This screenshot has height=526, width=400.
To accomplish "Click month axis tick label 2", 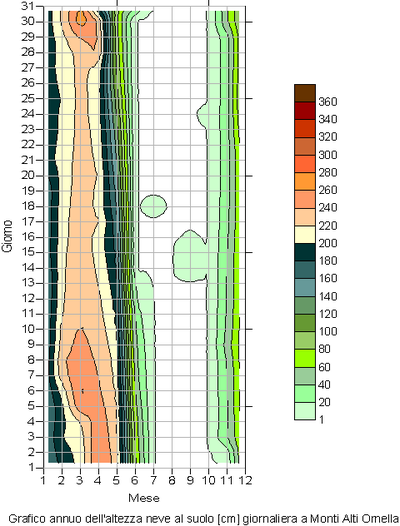I will point(61,480).
